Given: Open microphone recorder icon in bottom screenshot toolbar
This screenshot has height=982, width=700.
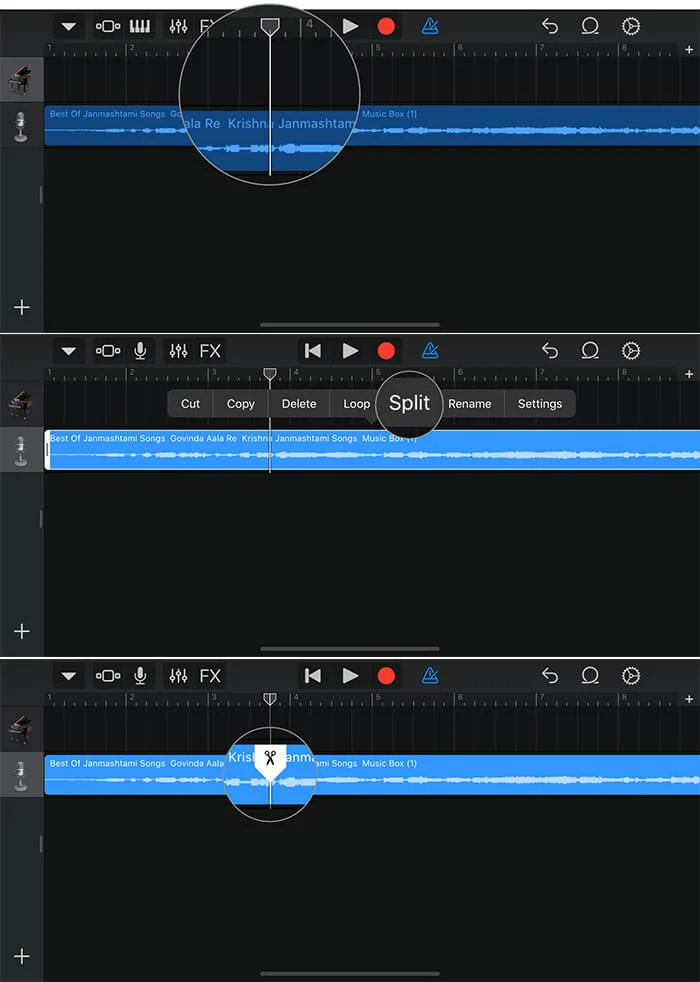Looking at the screenshot, I should click(x=140, y=676).
